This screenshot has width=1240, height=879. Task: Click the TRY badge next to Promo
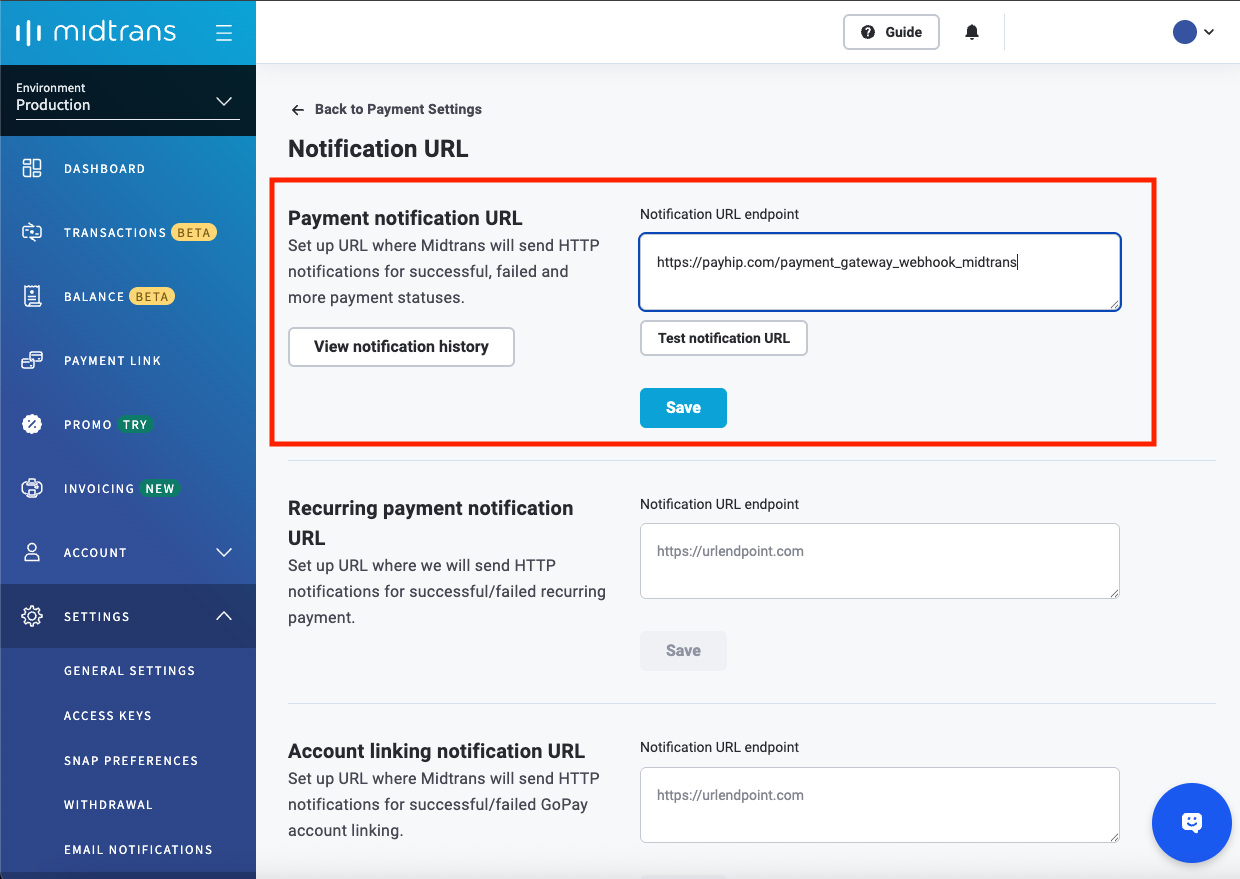tap(135, 425)
